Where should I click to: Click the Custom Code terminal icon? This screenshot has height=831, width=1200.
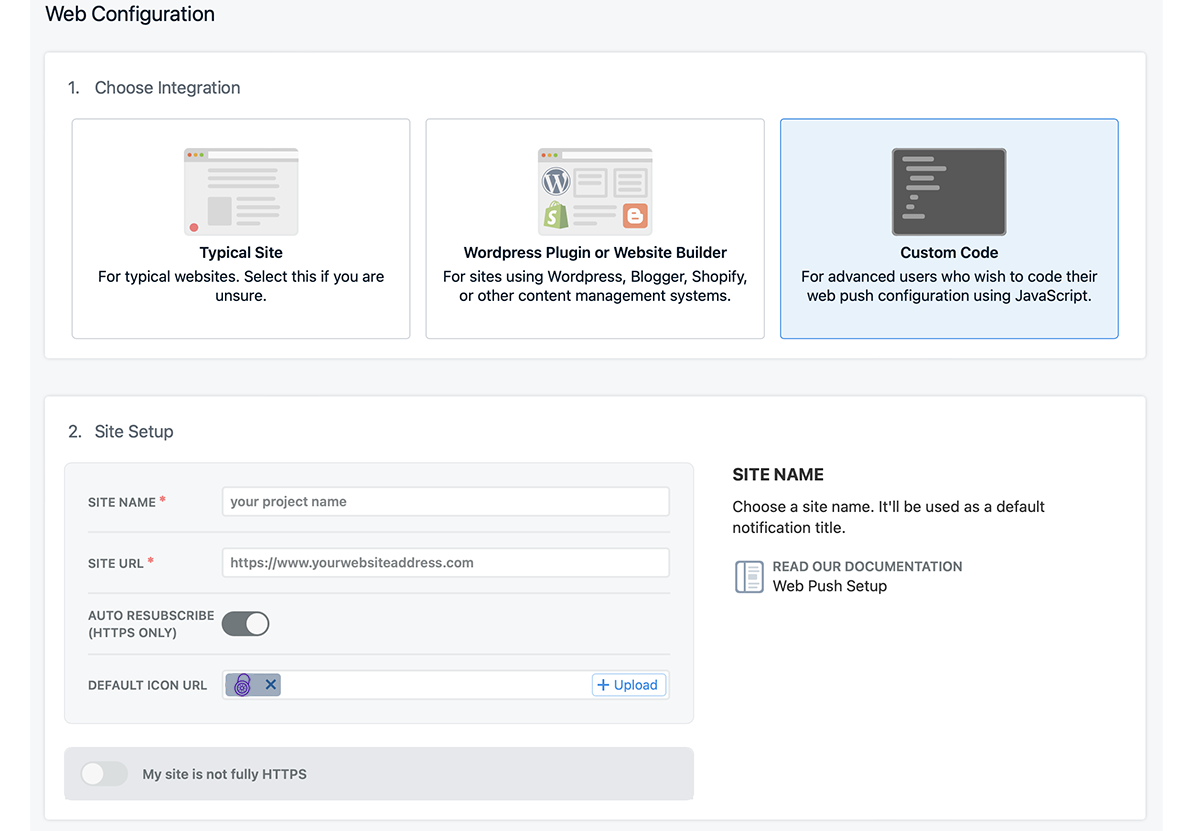click(949, 191)
